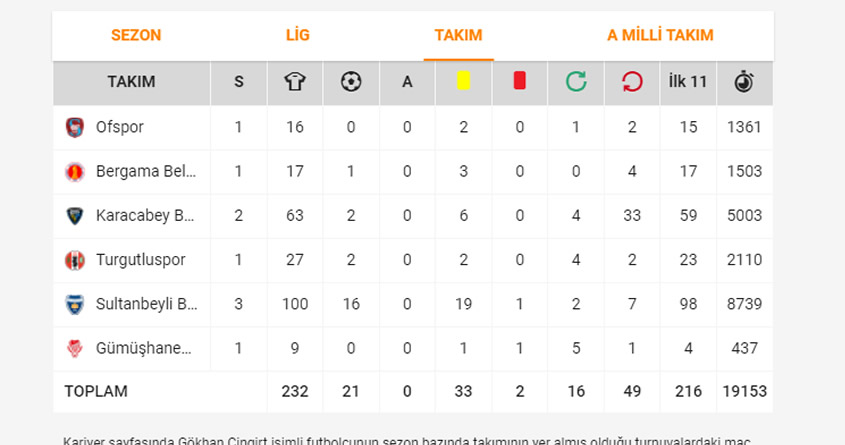Screen dimensions: 845x445
Task: Click the Karacabey club crest
Action: pos(74,216)
